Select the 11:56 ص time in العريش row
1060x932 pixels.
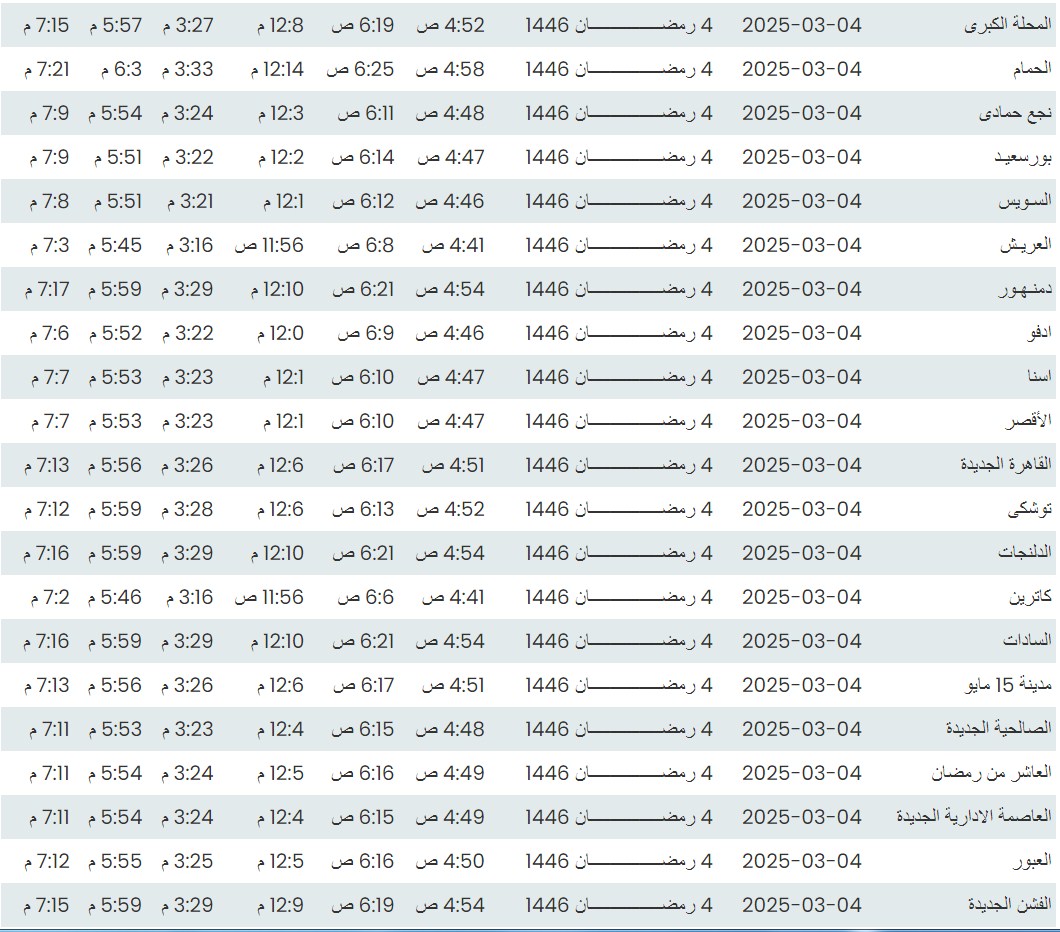[269, 245]
